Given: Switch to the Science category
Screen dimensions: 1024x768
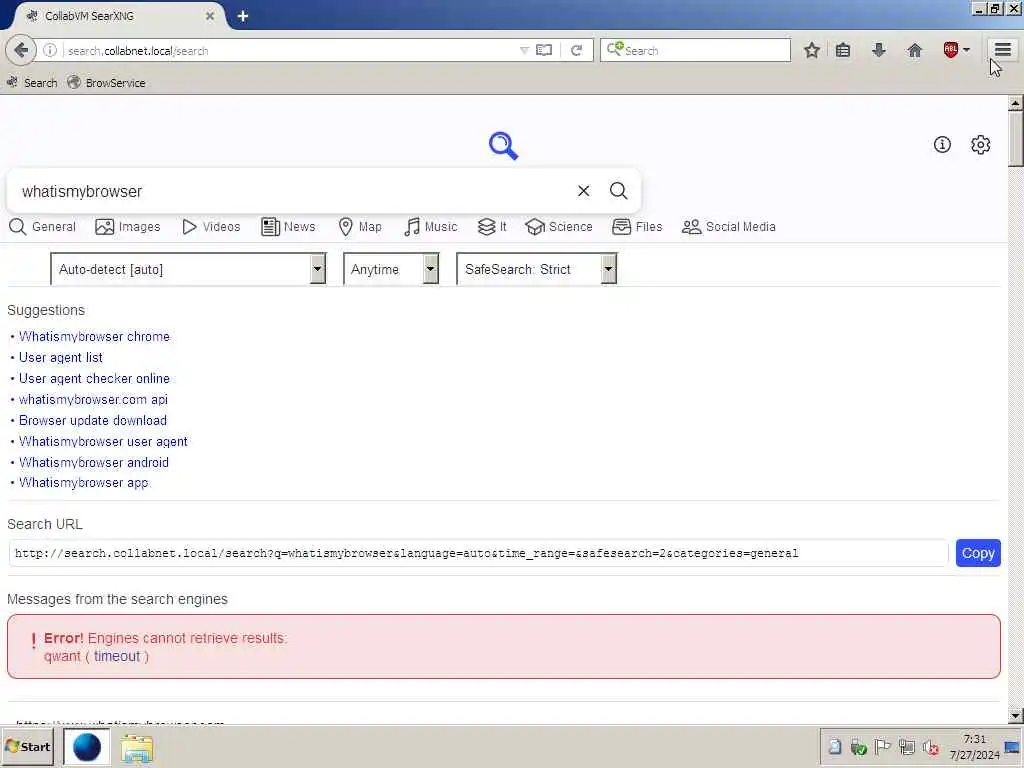Looking at the screenshot, I should (559, 227).
